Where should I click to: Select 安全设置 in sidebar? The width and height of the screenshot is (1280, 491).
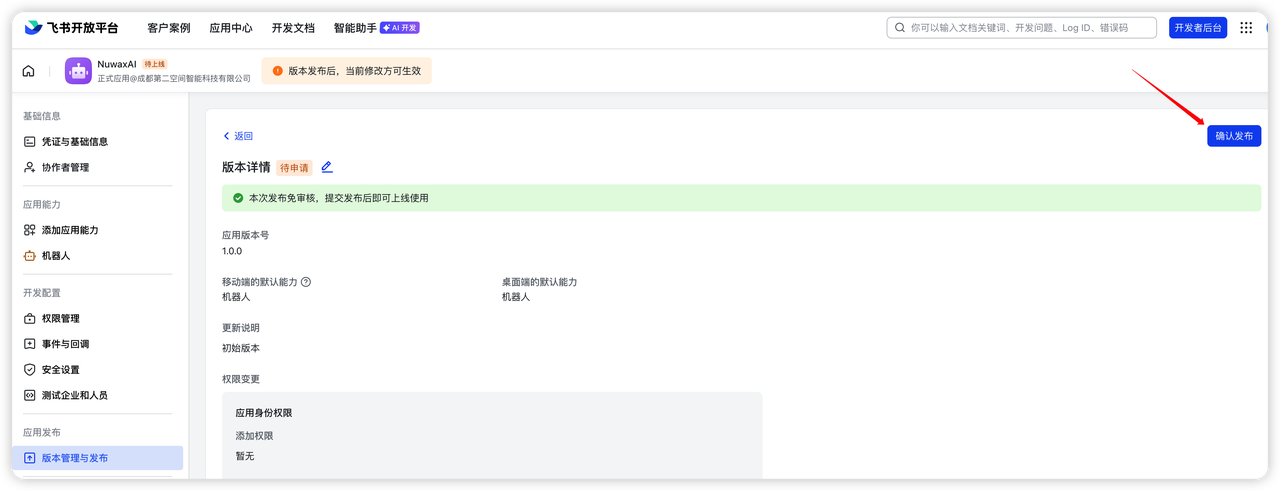61,370
